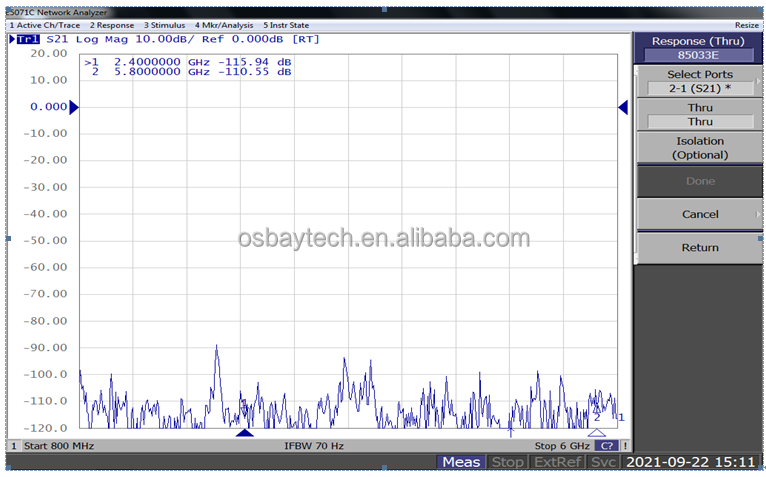Select the hollow marker 2 triangle on axis
The image size is (766, 477).
tap(596, 433)
